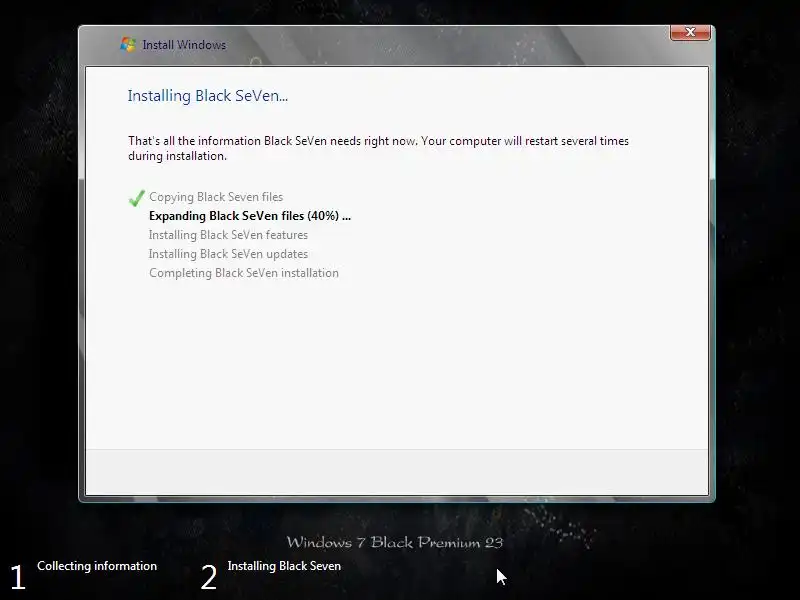
Task: Click 'Expanding Black SeVen files (40%)' step
Action: (250, 216)
